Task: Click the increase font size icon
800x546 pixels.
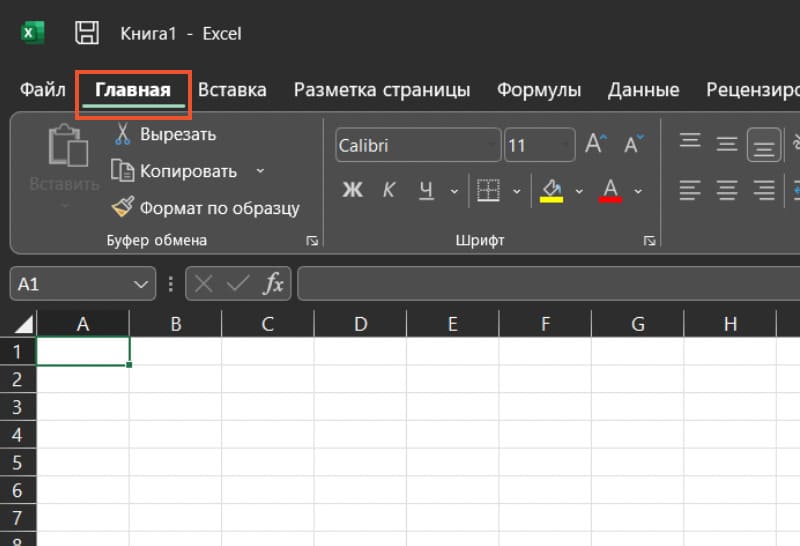Action: [x=596, y=145]
